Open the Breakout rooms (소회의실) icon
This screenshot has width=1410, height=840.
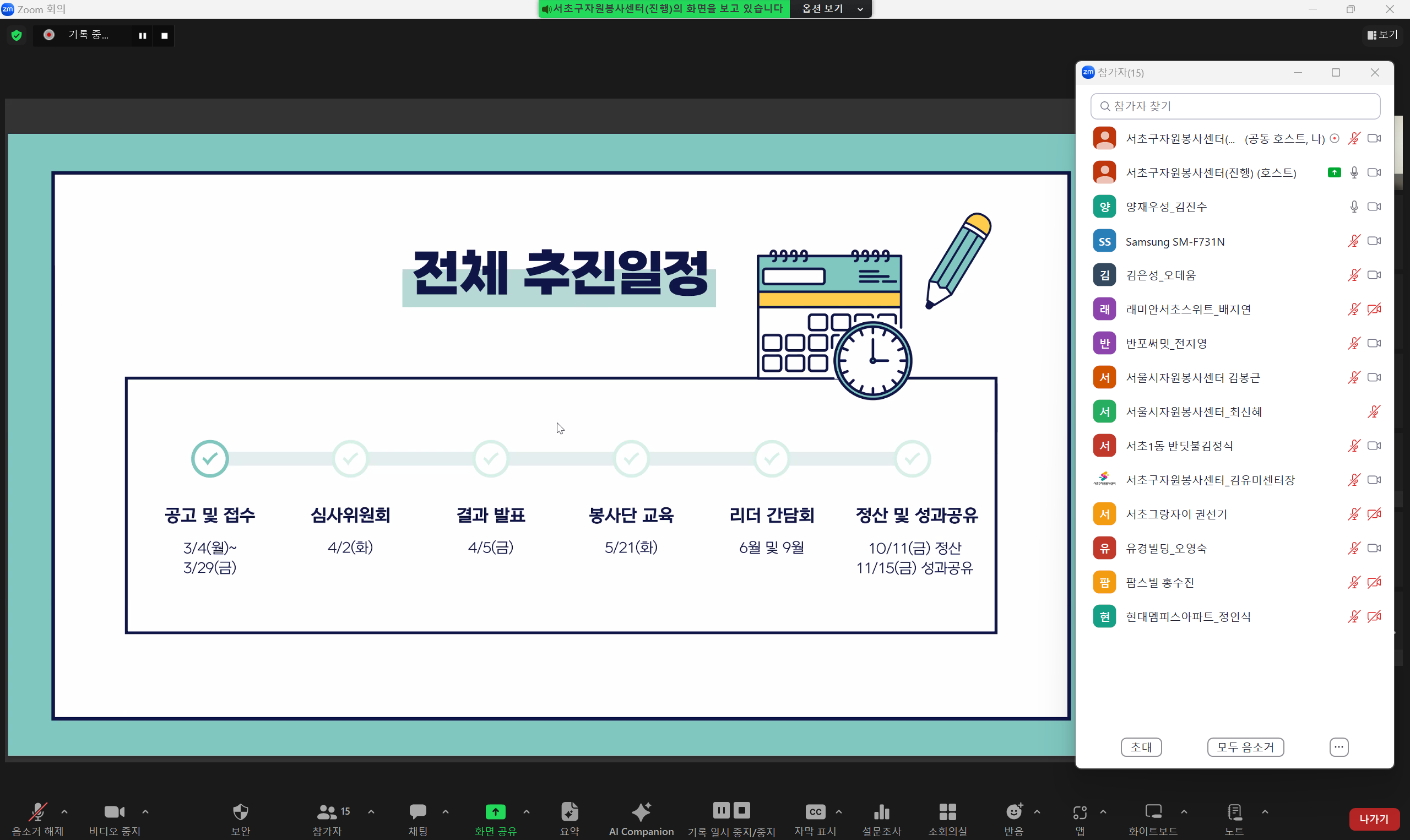tap(947, 812)
